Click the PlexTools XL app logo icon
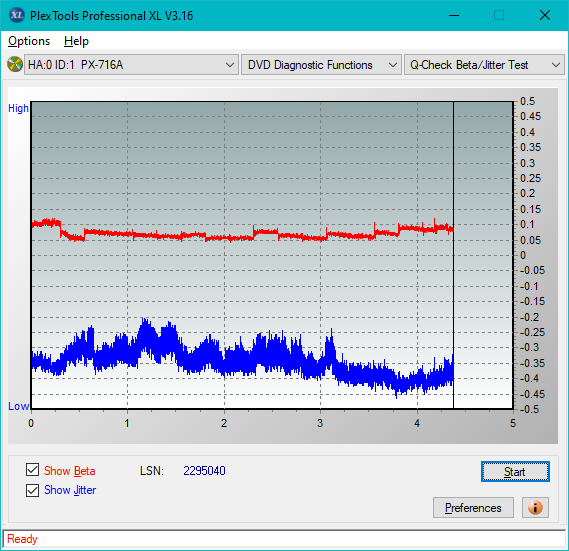This screenshot has width=569, height=551. [x=16, y=15]
